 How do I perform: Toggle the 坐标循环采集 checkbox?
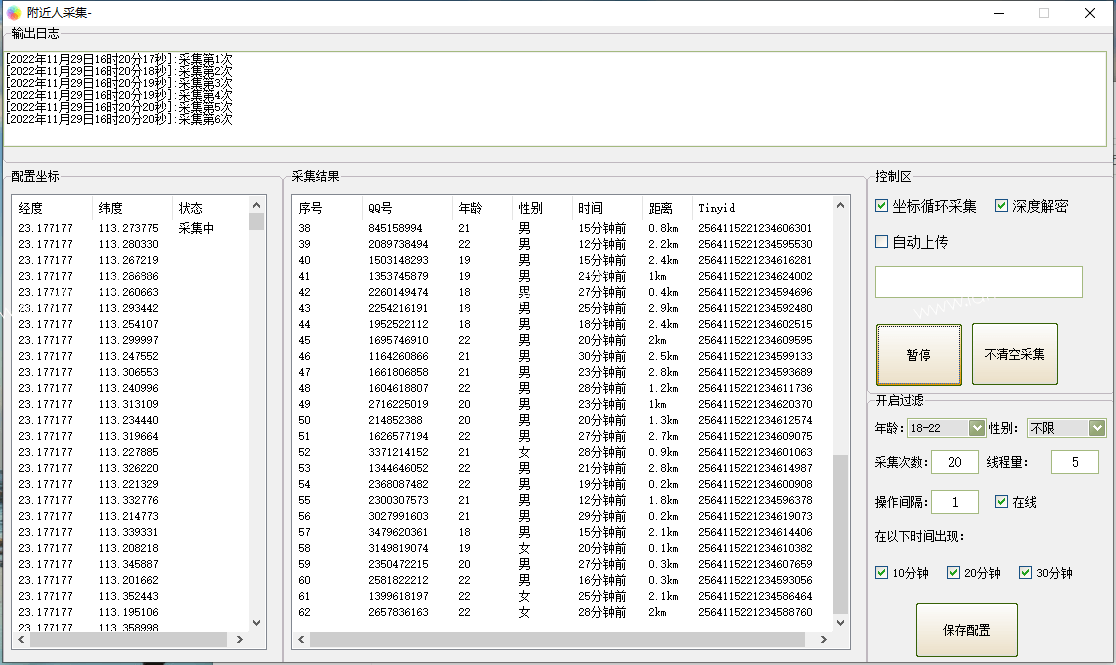(x=881, y=206)
